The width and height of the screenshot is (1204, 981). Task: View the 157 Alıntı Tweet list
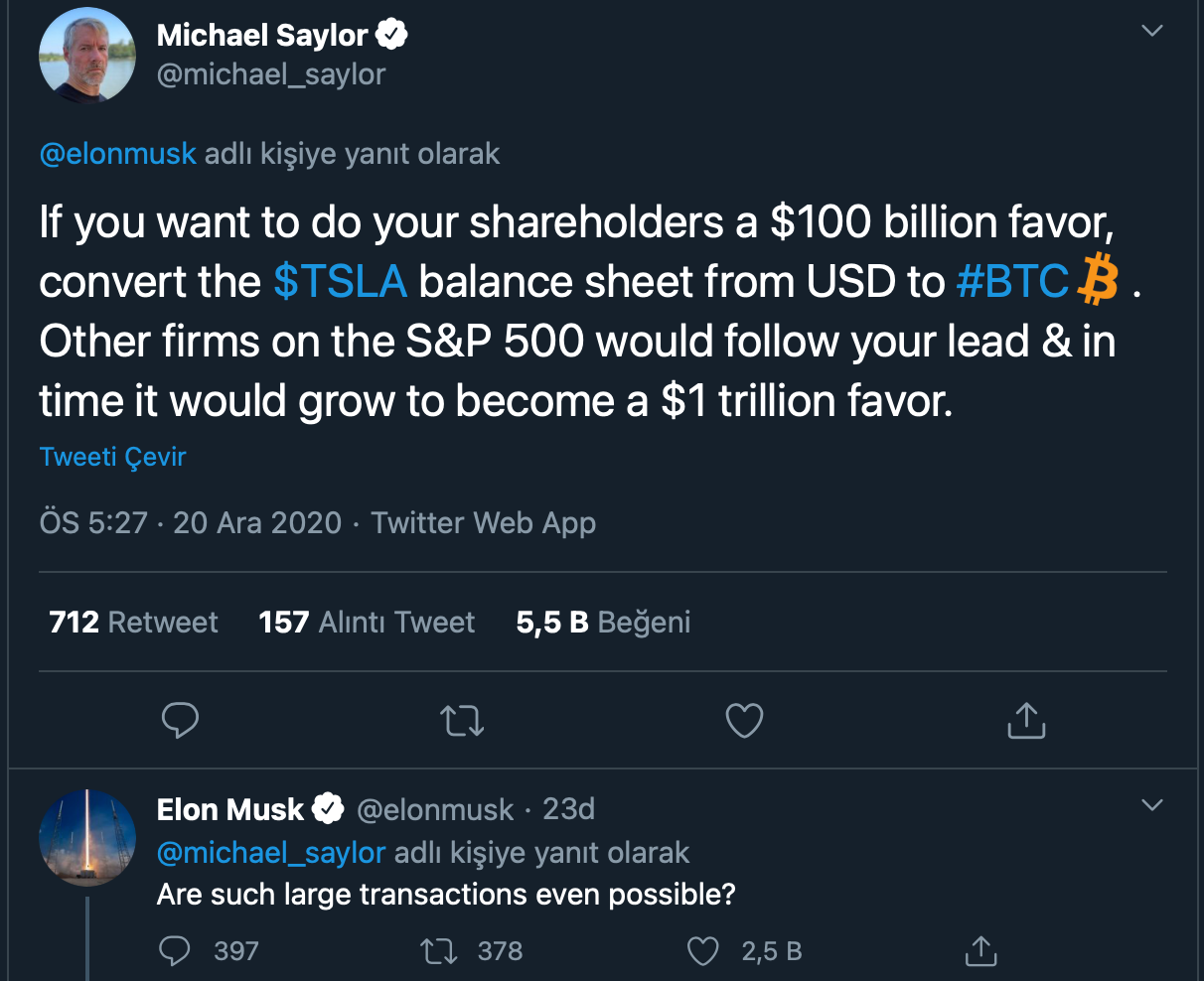[x=367, y=623]
